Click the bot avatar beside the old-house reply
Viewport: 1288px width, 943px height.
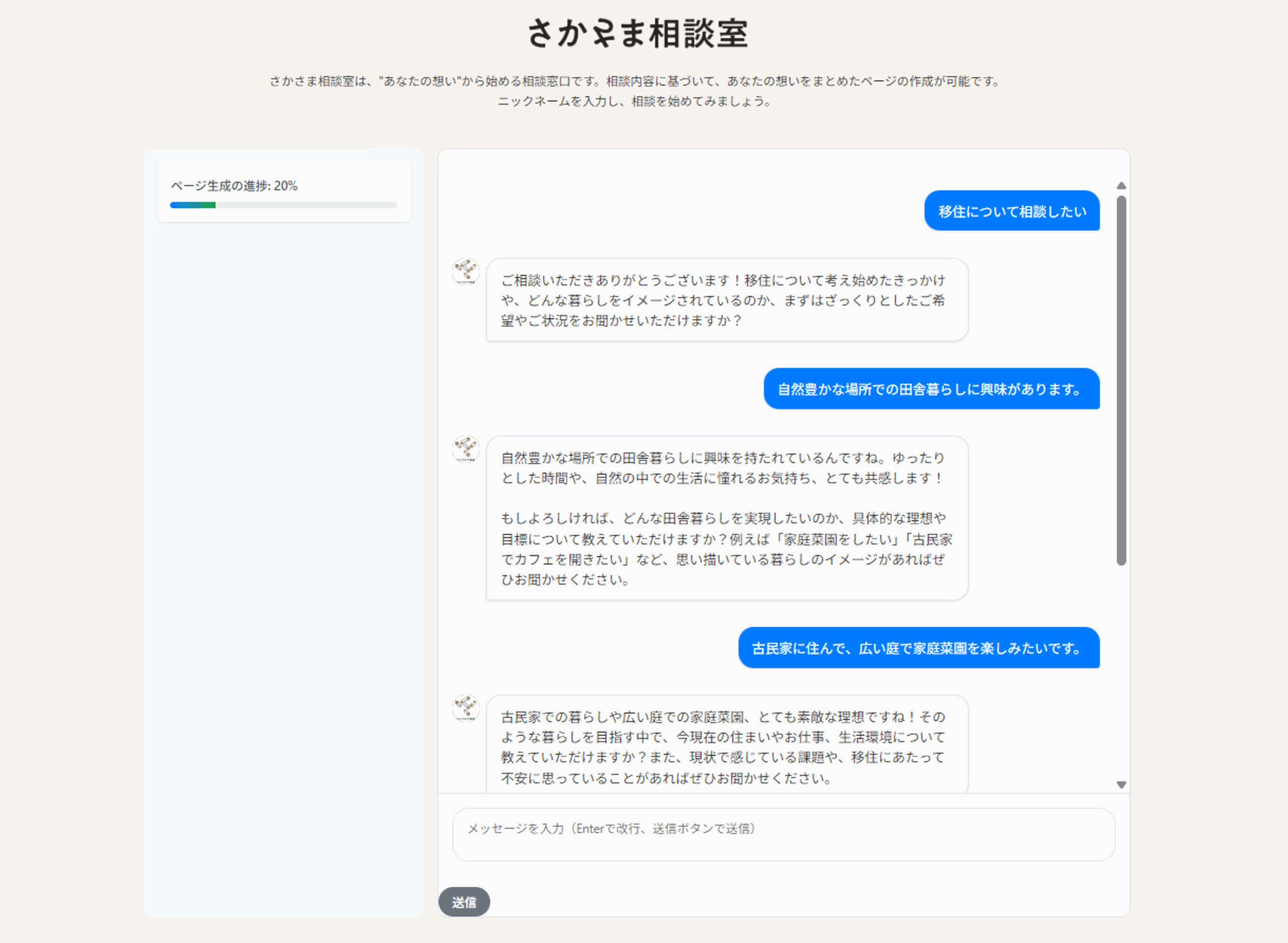(466, 708)
